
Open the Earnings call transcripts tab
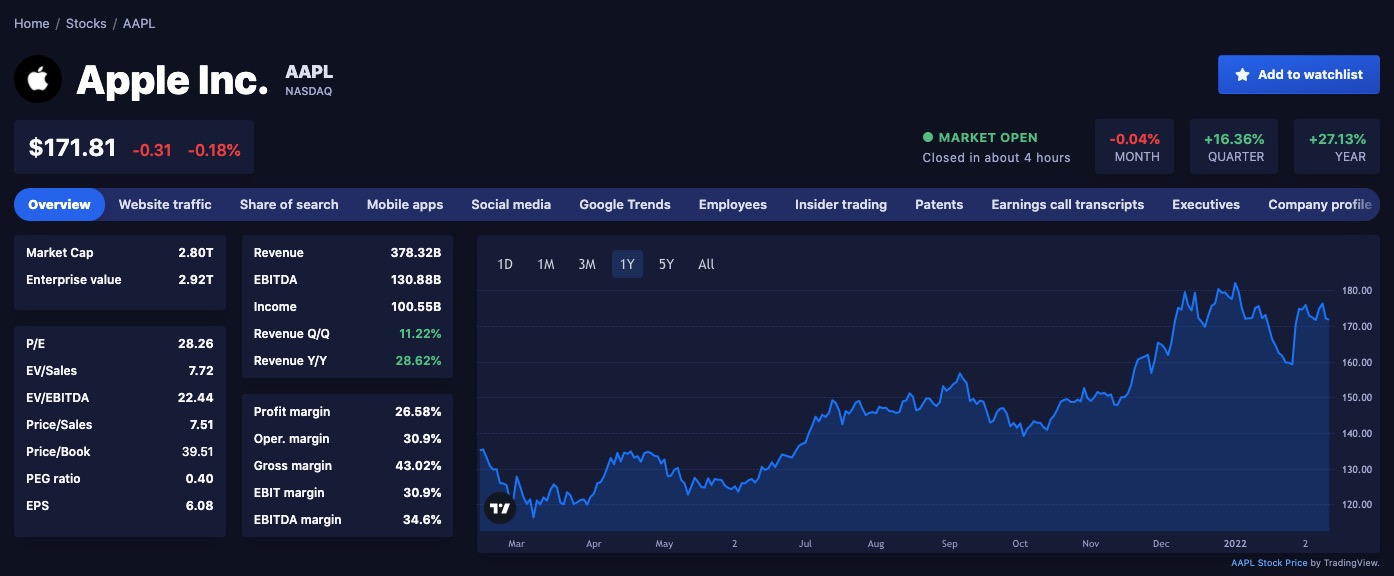pos(1068,204)
